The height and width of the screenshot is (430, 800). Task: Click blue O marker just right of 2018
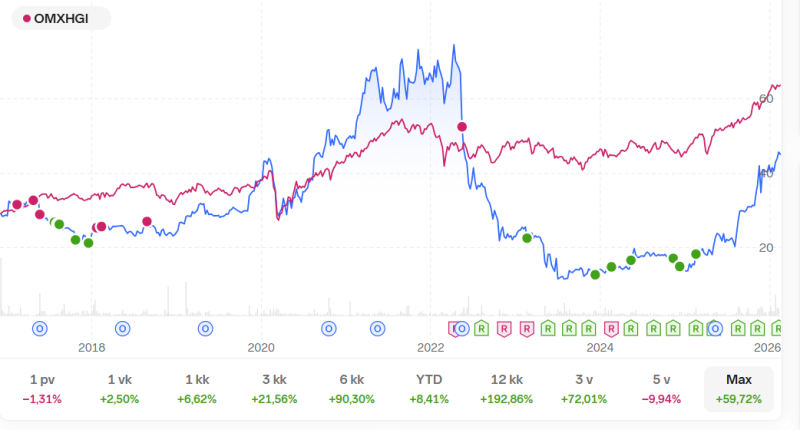pos(123,328)
